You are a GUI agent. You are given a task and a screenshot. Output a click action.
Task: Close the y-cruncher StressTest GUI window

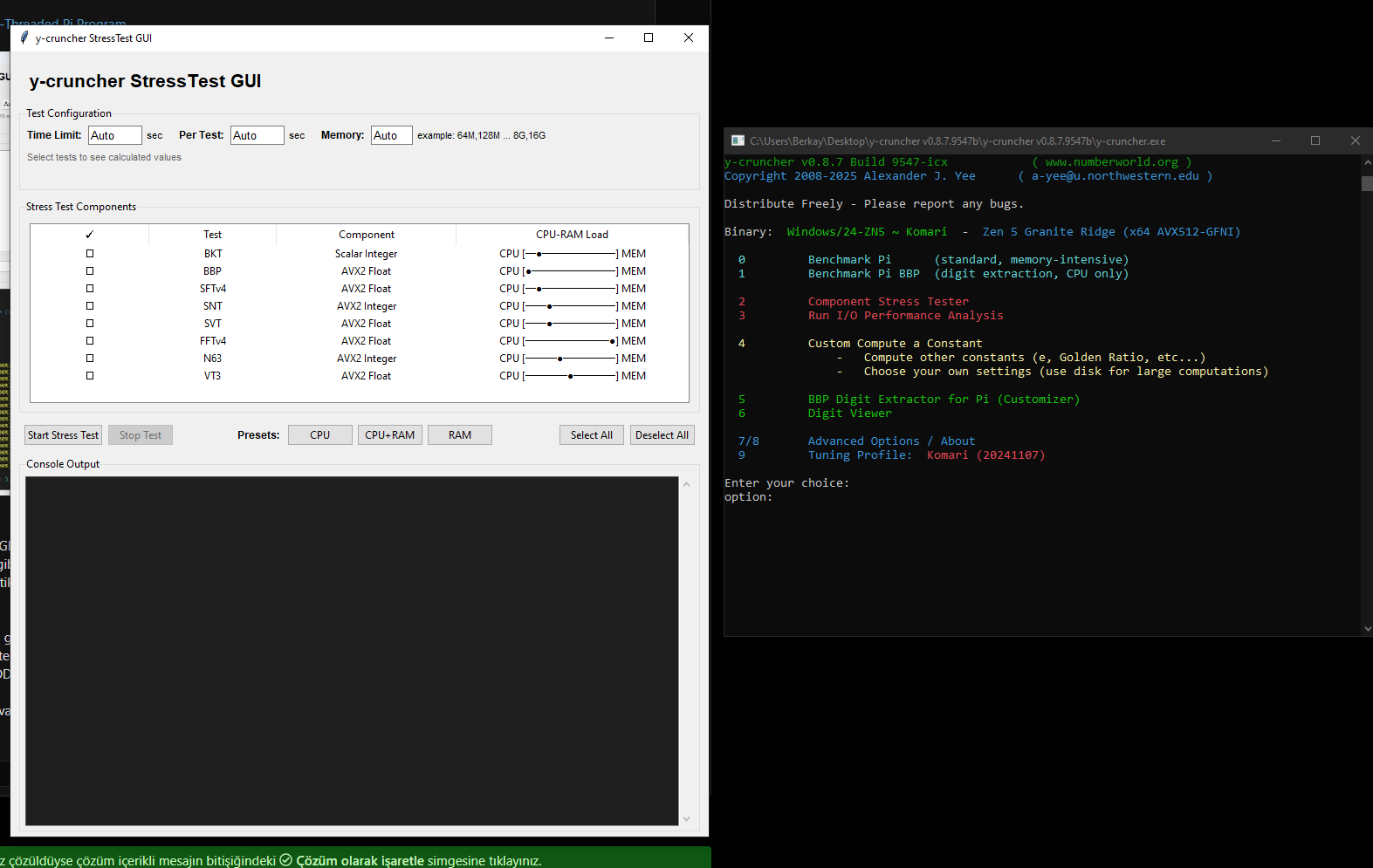pos(689,38)
